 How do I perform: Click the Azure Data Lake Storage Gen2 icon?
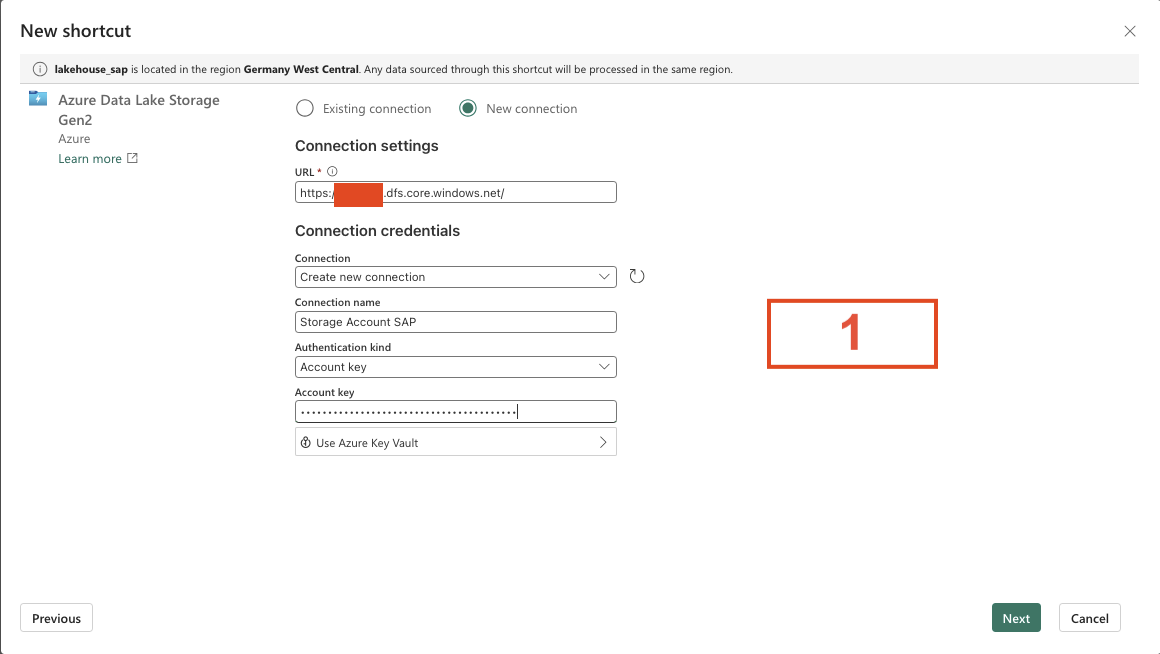(x=38, y=99)
